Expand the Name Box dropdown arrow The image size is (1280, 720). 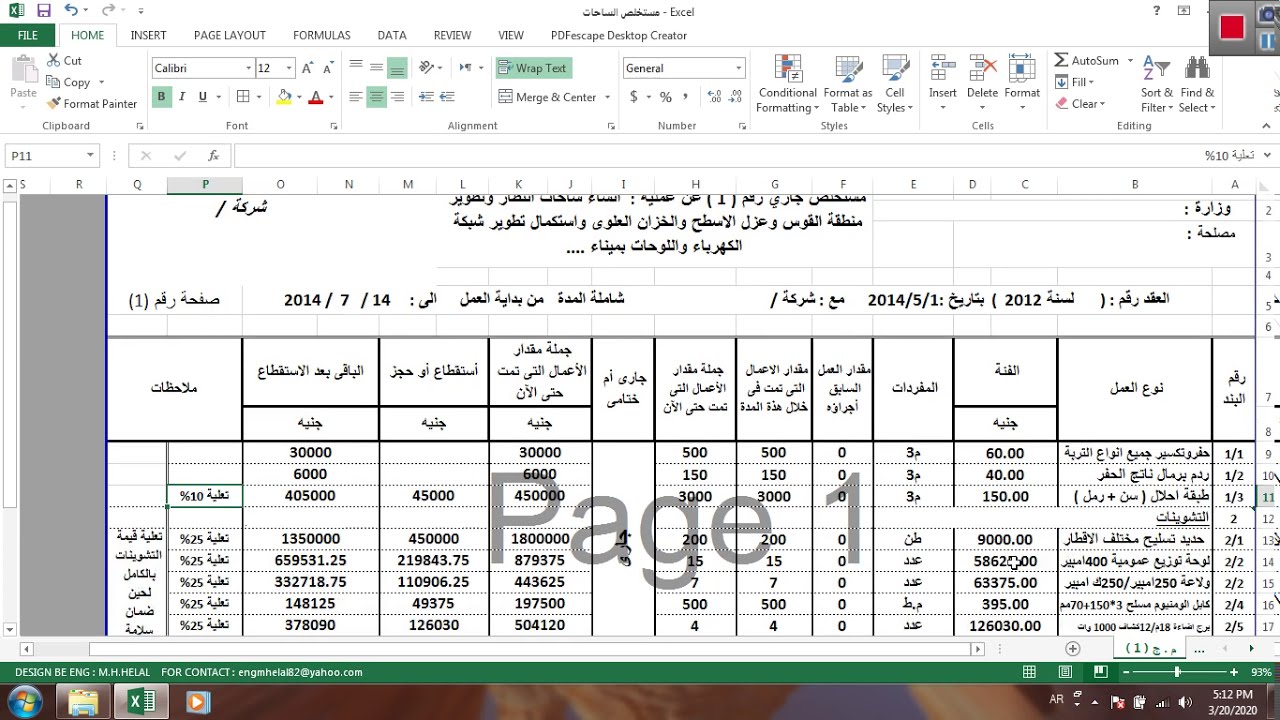[90, 156]
